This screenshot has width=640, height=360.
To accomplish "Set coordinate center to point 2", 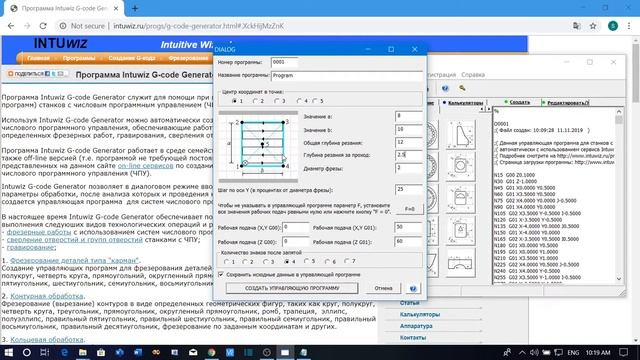I will pos(256,101).
